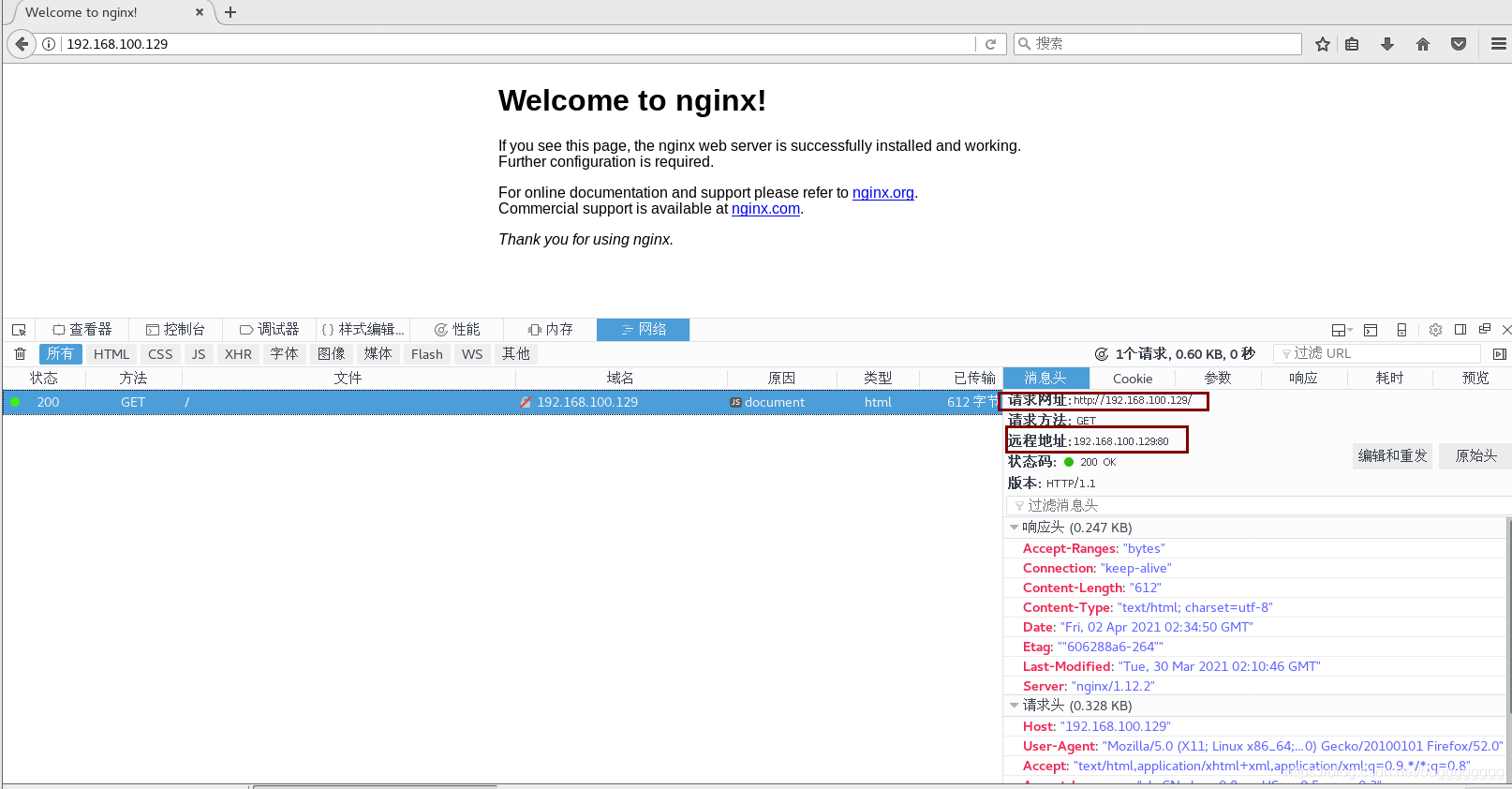Toggle the split console icon
The height and width of the screenshot is (789, 1512).
pos(1371,330)
